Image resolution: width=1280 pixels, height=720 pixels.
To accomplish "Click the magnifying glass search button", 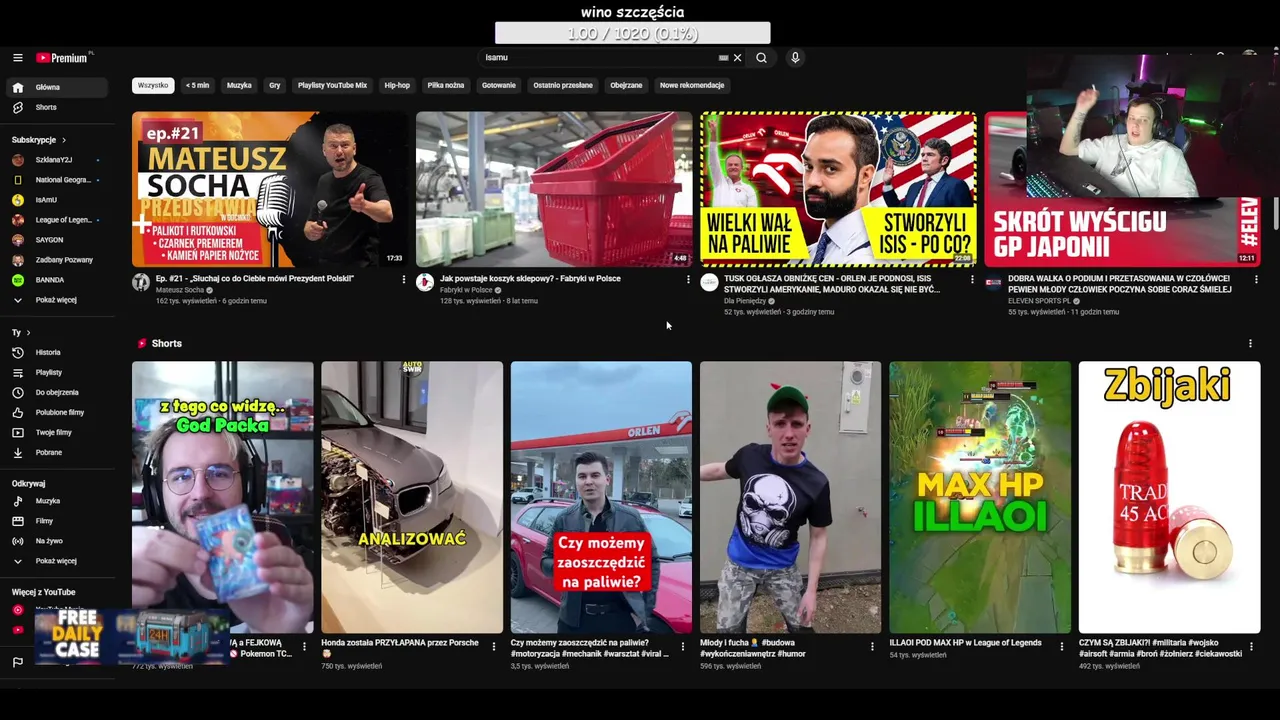I will [761, 58].
